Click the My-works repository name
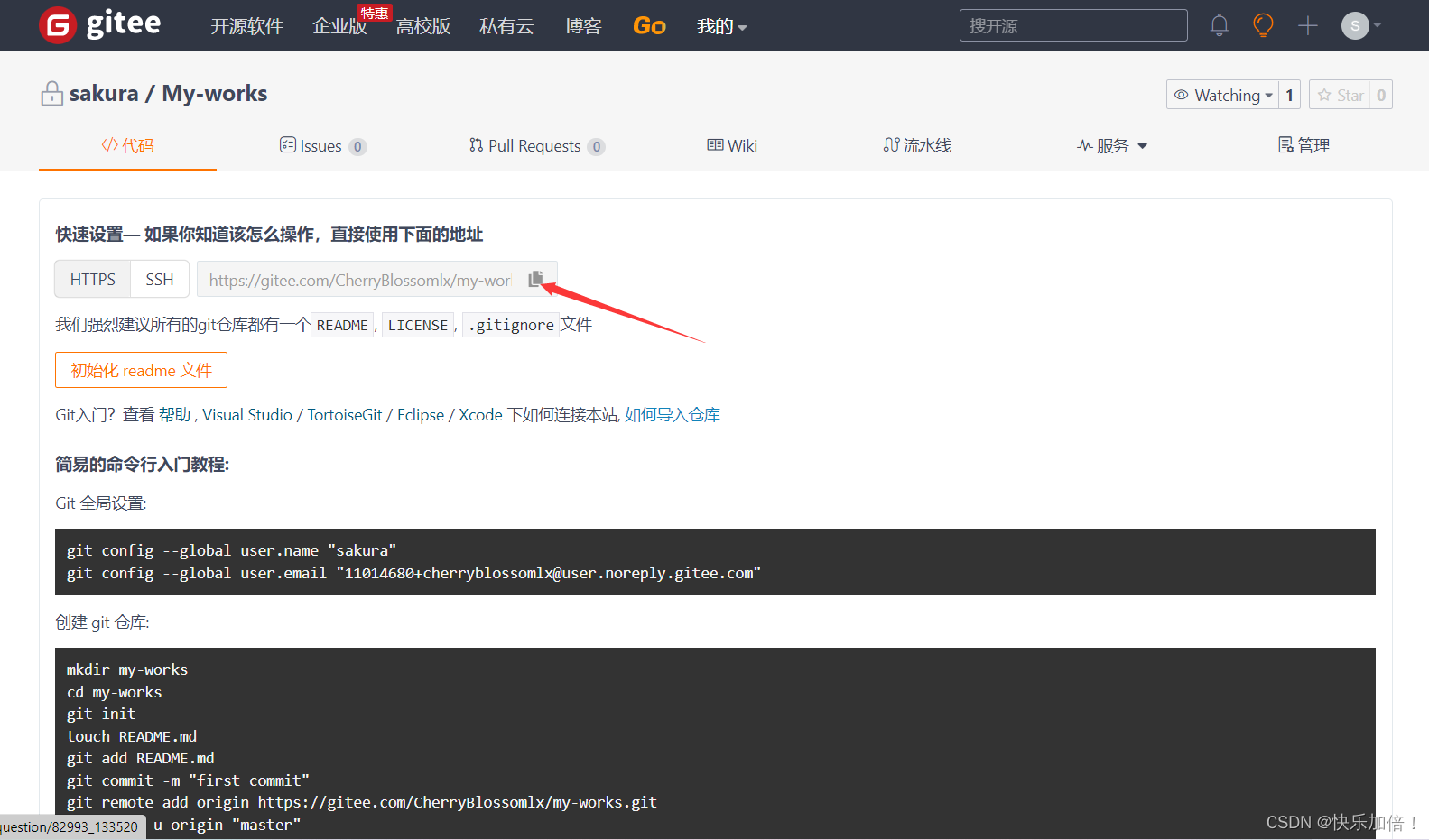Screen dimensions: 1429x840 (x=215, y=94)
